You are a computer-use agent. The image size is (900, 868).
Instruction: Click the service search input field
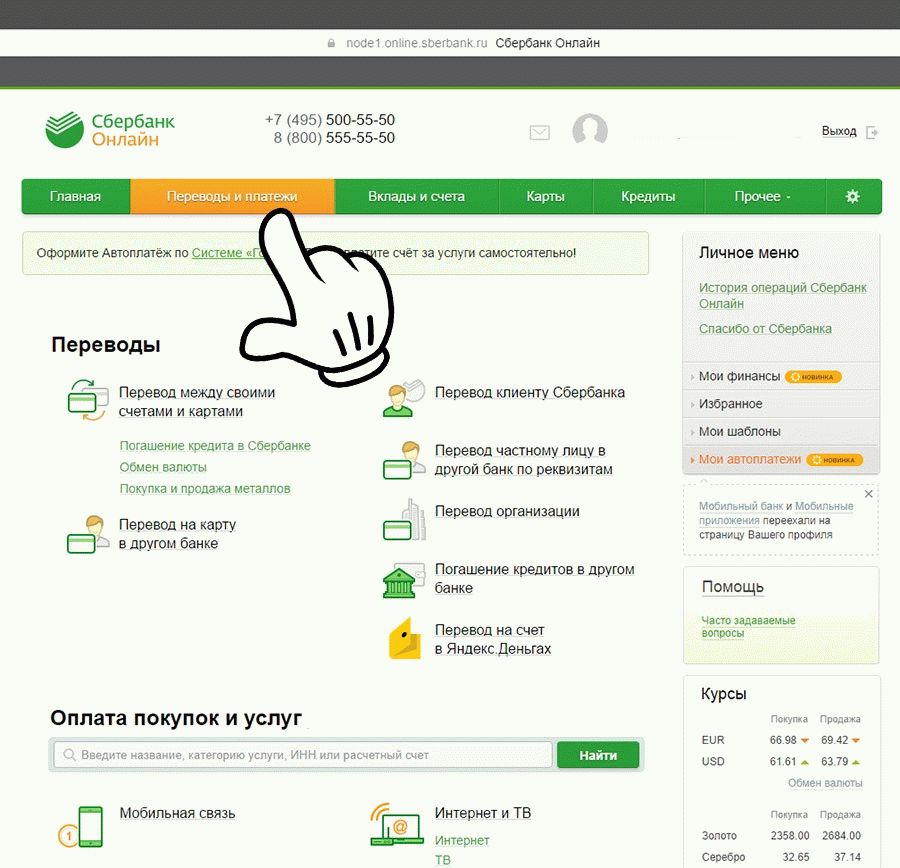click(x=305, y=755)
